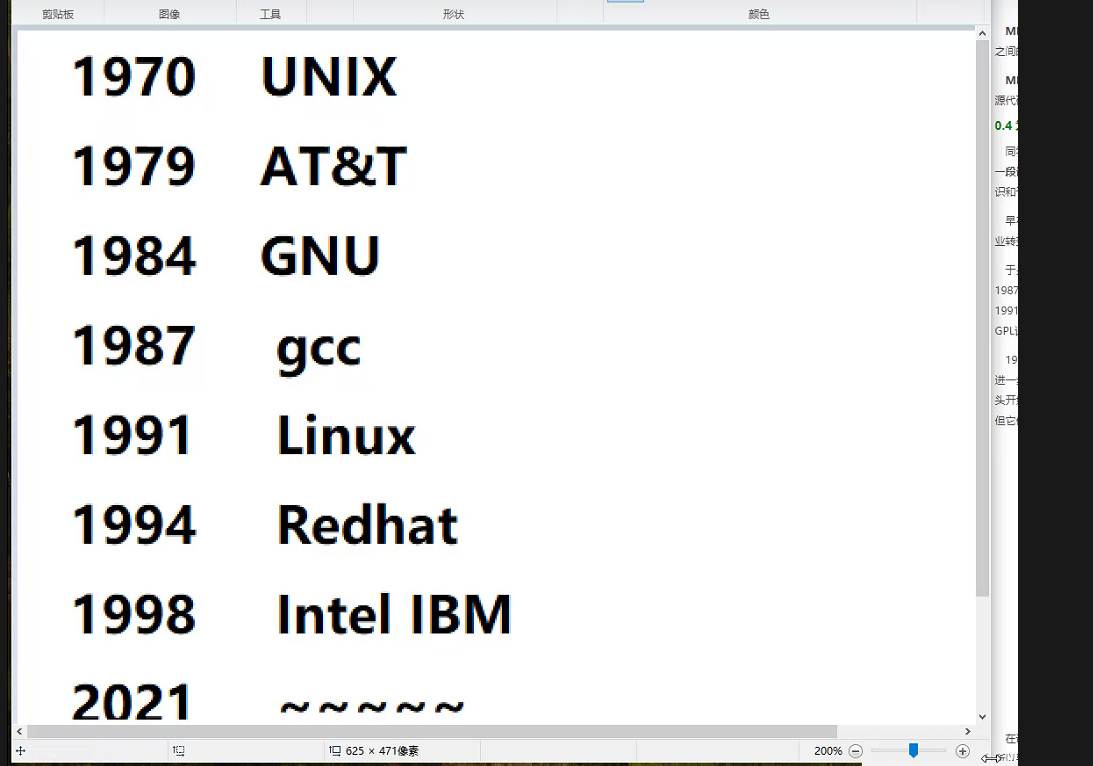
Task: Expand the 形状 shapes gallery
Action: click(455, 14)
